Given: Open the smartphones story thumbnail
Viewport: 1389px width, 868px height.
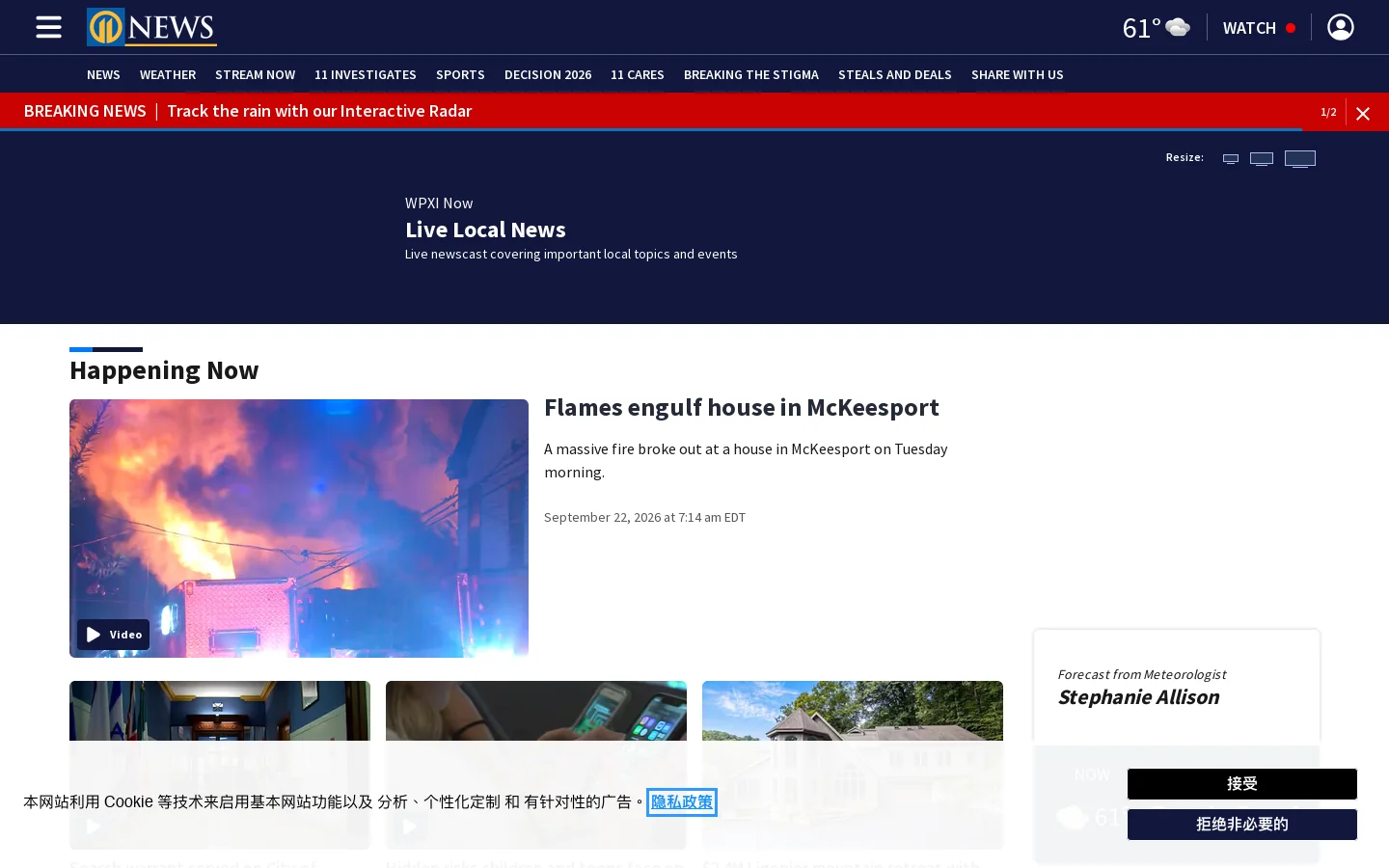Looking at the screenshot, I should click(536, 765).
